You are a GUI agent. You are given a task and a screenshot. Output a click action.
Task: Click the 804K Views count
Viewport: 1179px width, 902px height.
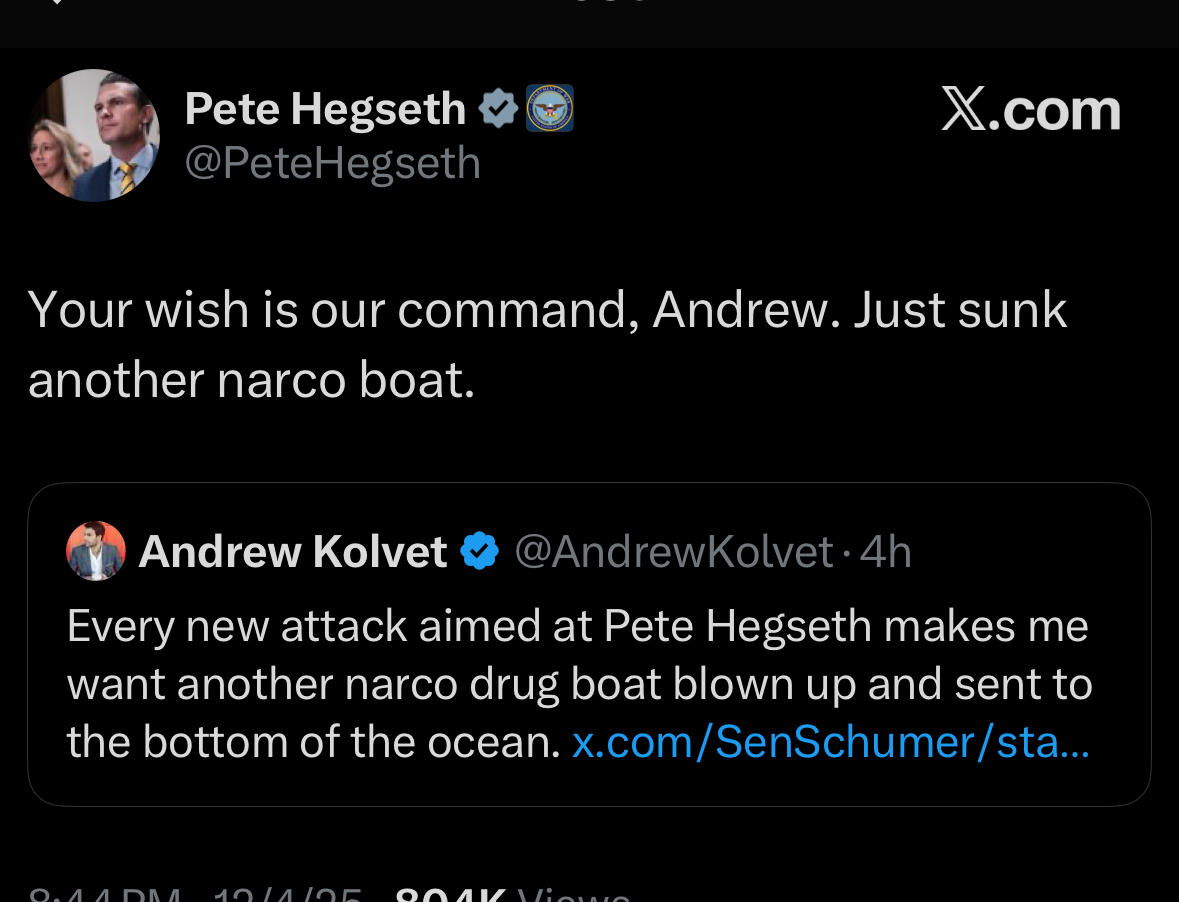(510, 894)
